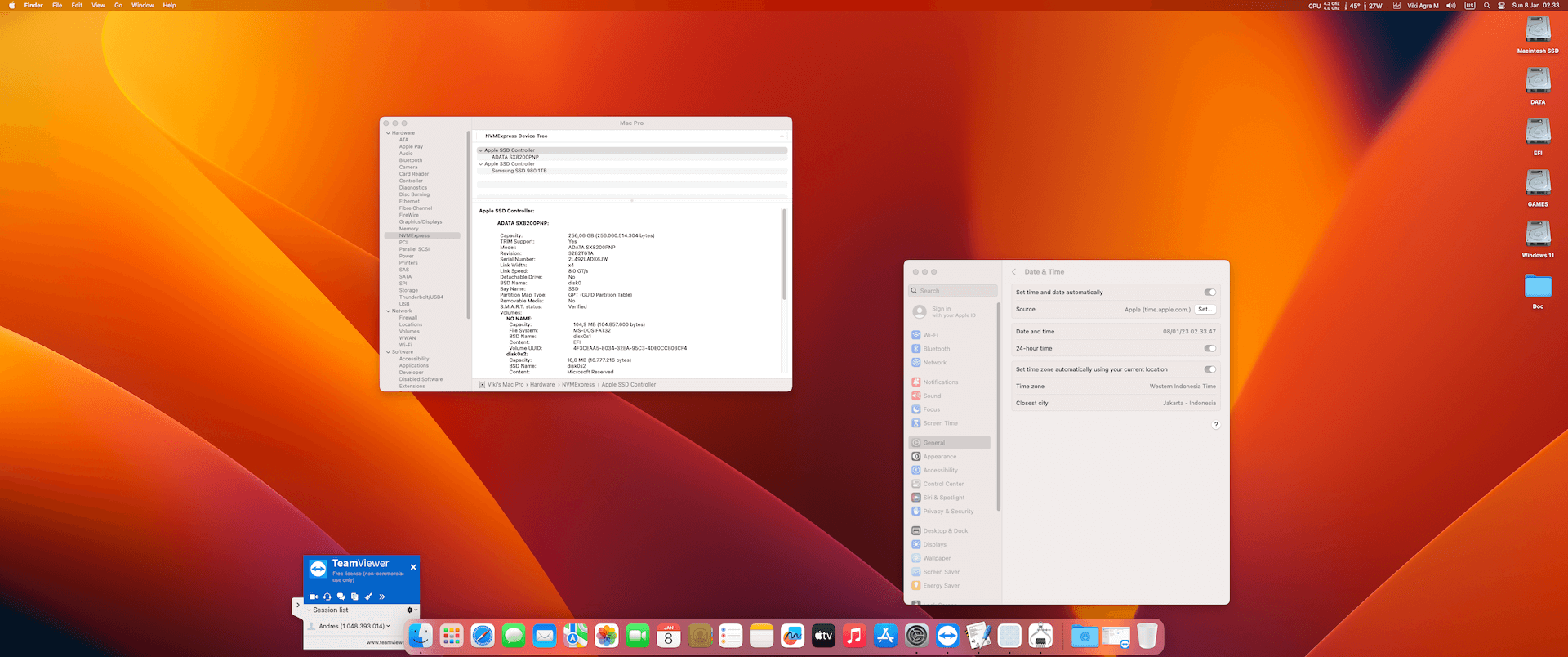Click the Set… button for time source
This screenshot has height=657, width=1568.
click(1205, 309)
